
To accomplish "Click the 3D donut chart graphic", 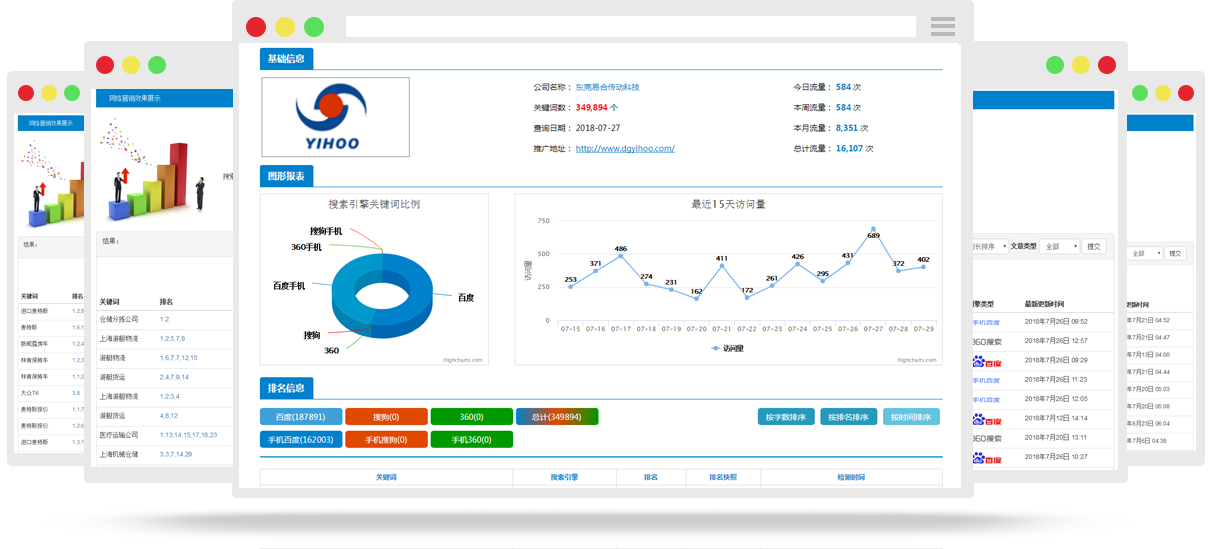I will 379,295.
